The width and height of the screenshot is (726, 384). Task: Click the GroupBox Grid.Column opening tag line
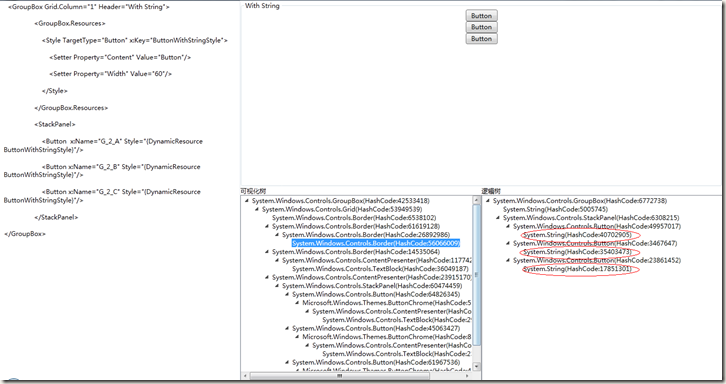click(89, 7)
